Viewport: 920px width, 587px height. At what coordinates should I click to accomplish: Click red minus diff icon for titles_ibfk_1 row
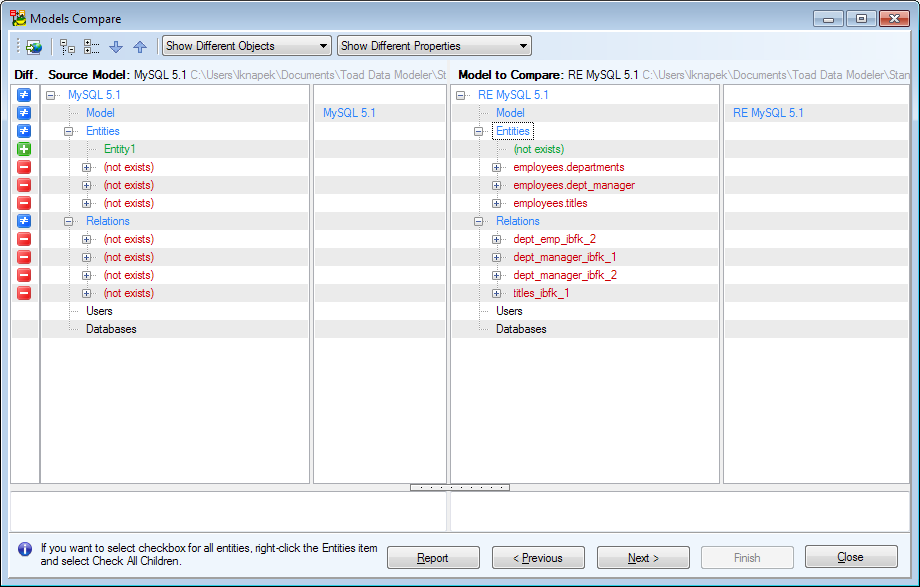[24, 293]
